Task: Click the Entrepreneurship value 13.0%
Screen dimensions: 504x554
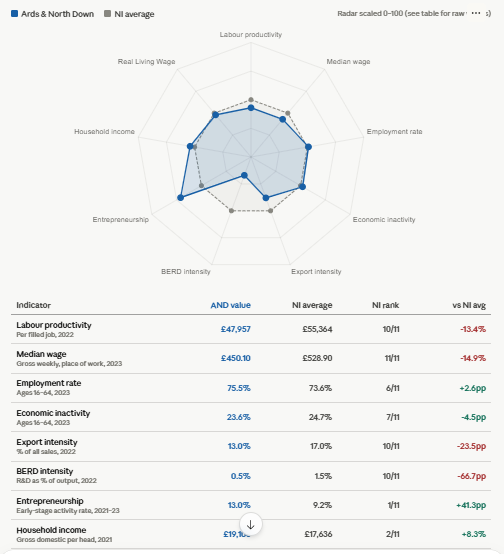Action: [239, 505]
